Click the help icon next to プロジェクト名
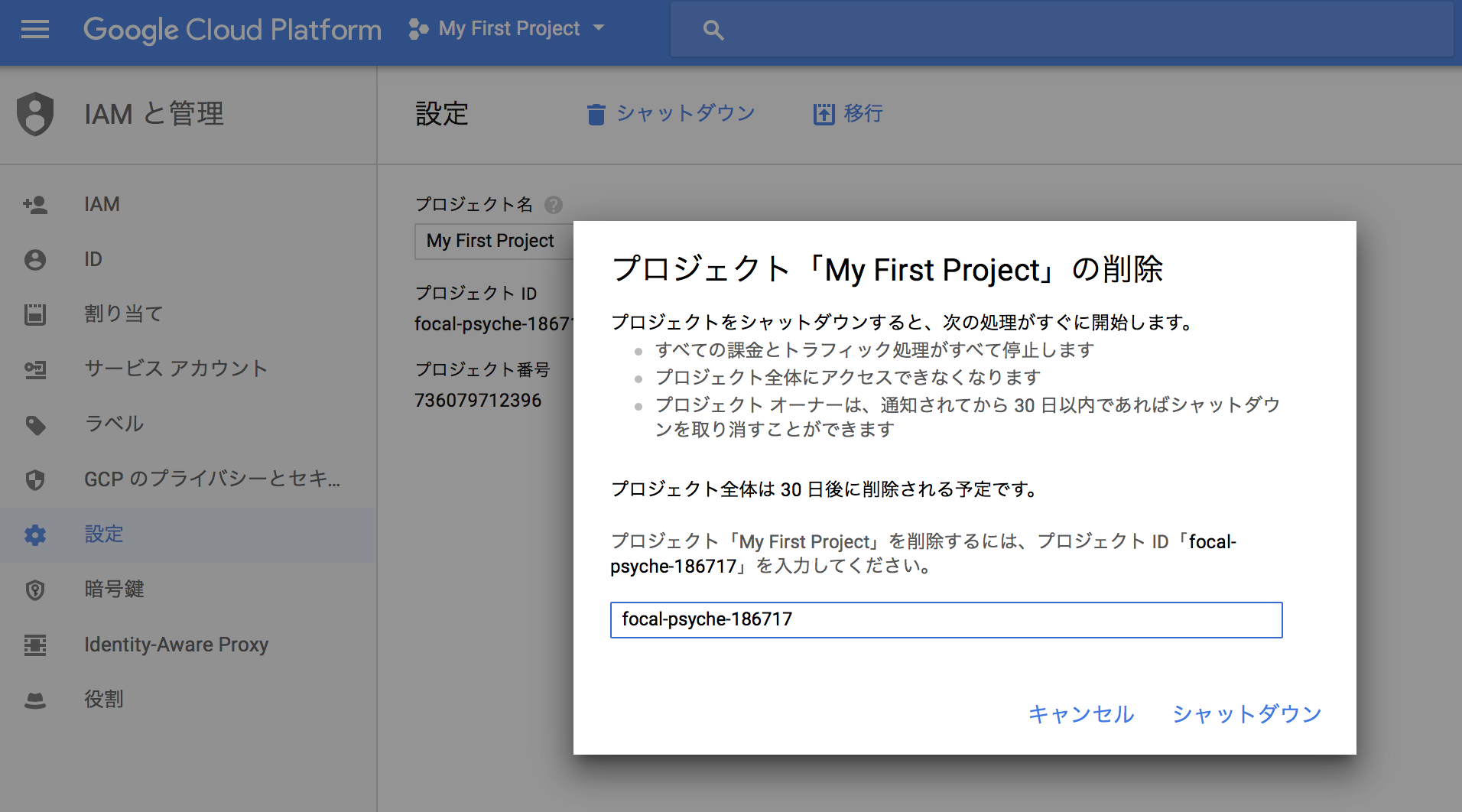Image resolution: width=1462 pixels, height=812 pixels. [554, 205]
